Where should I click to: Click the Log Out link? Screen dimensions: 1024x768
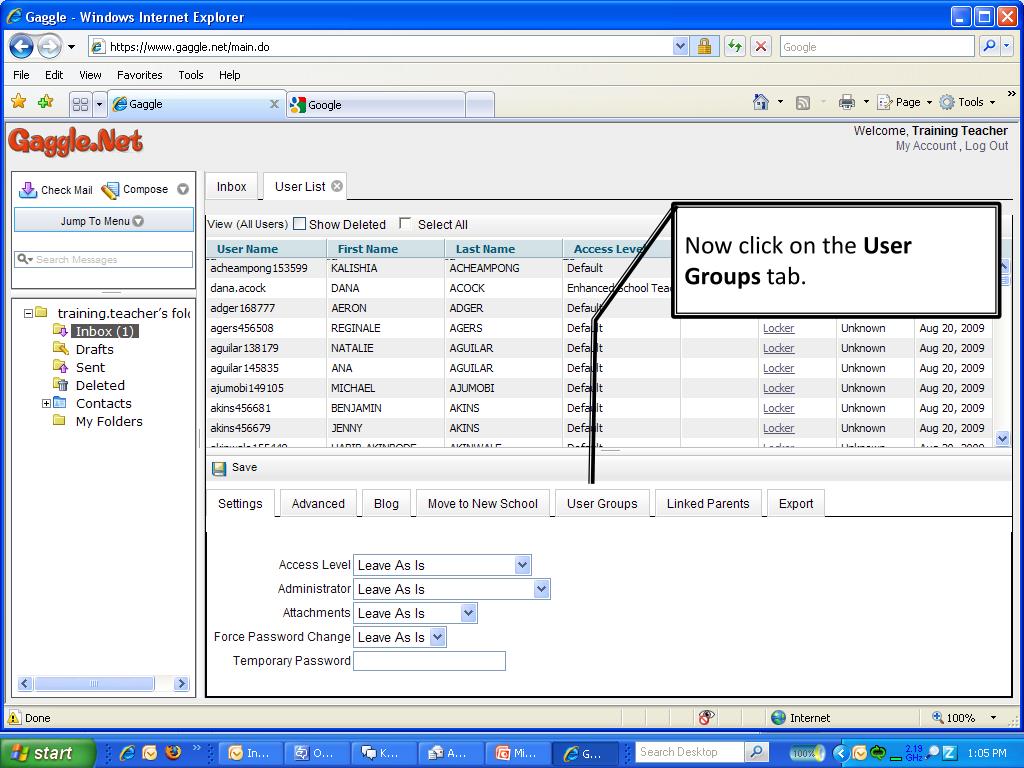click(x=986, y=146)
